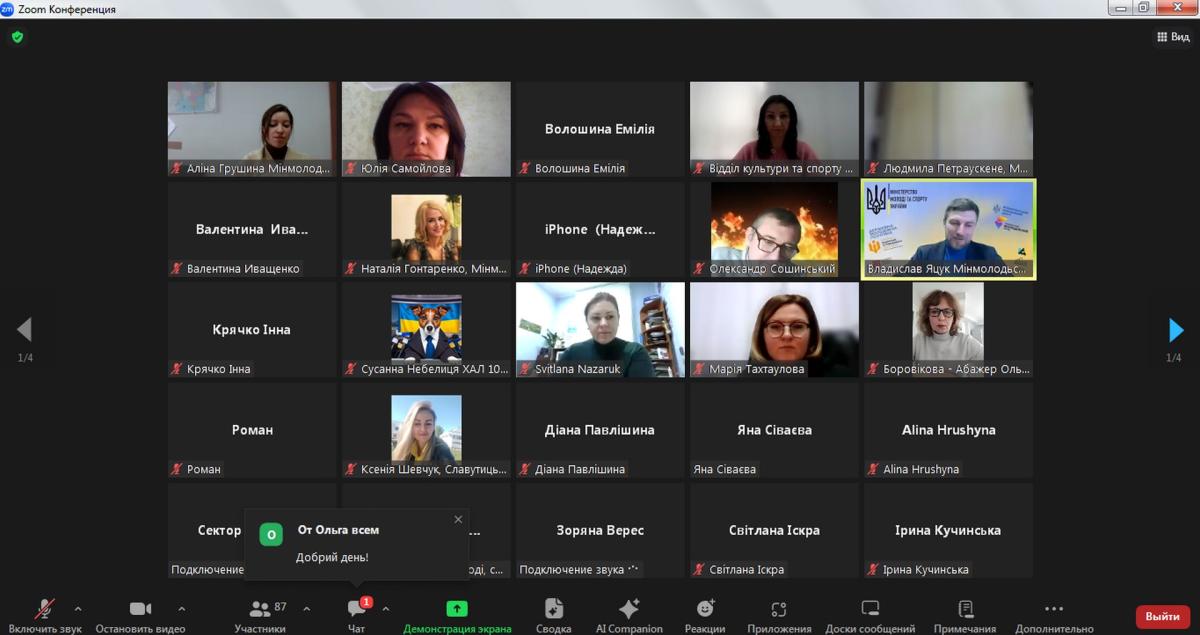Click the red Выйти leave button
Image resolution: width=1200 pixels, height=635 pixels.
point(1163,617)
